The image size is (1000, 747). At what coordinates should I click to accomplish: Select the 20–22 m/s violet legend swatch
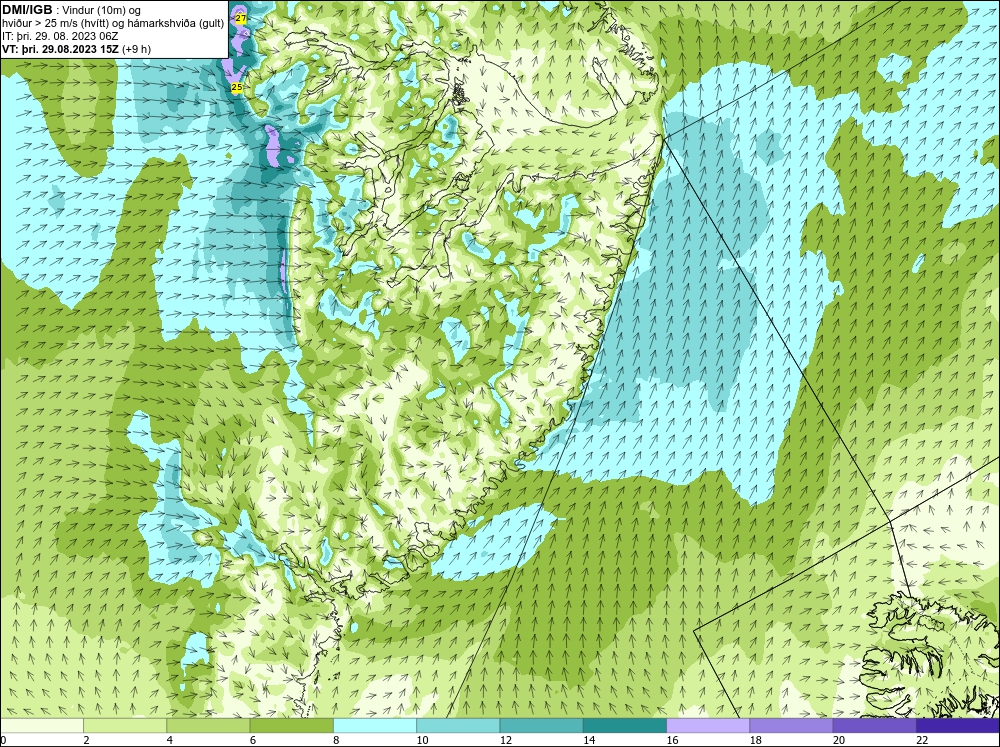[x=874, y=725]
